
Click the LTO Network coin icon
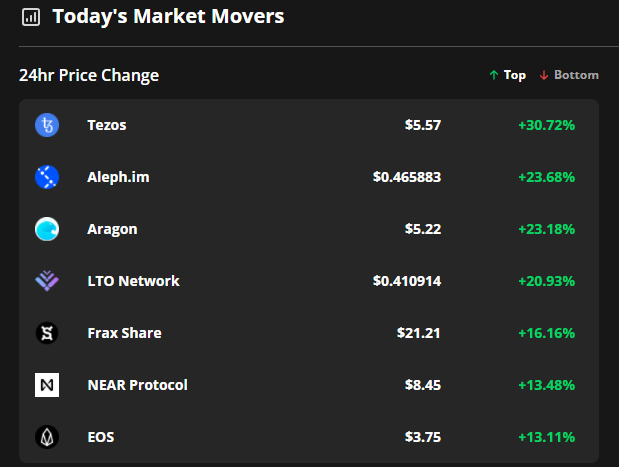pos(47,281)
